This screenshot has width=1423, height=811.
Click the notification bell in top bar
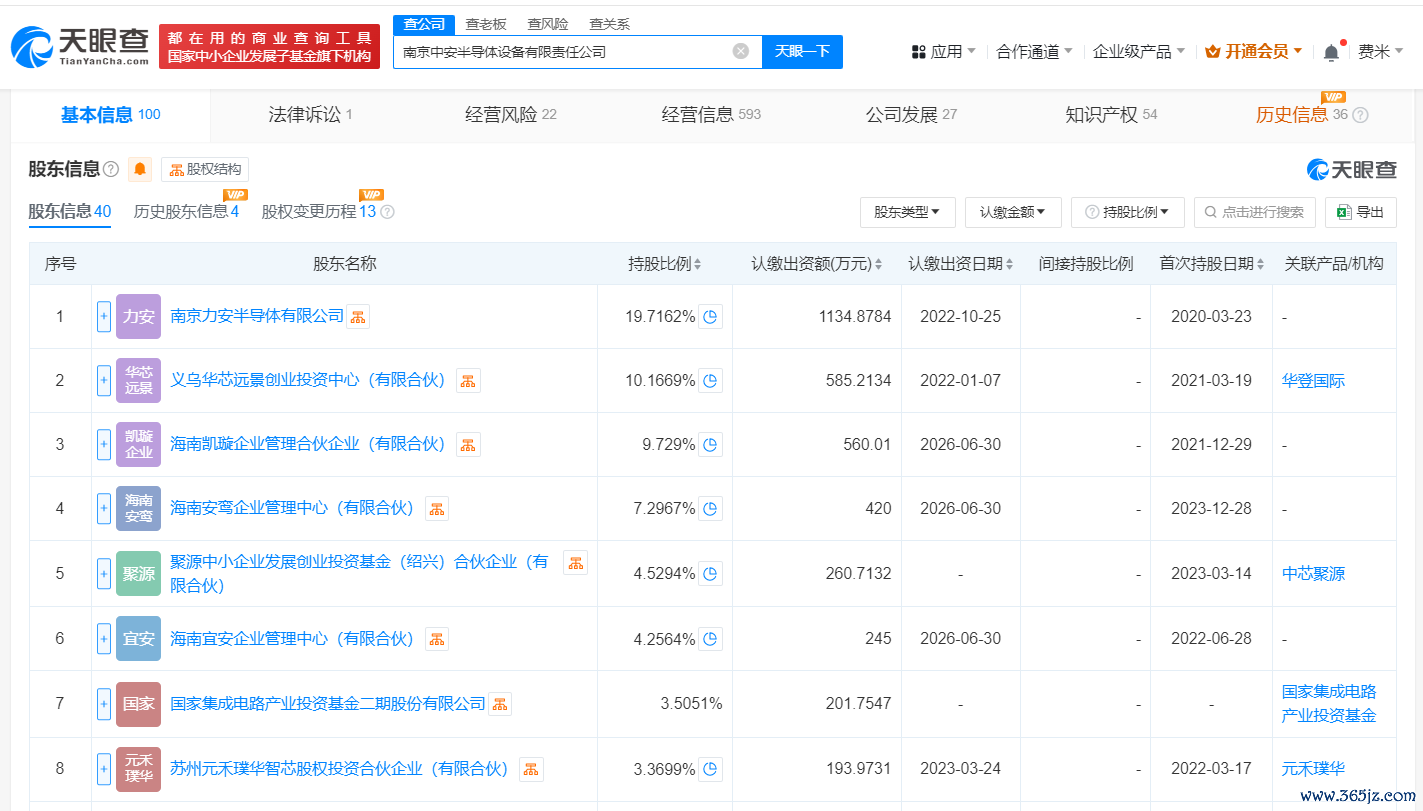[1331, 52]
